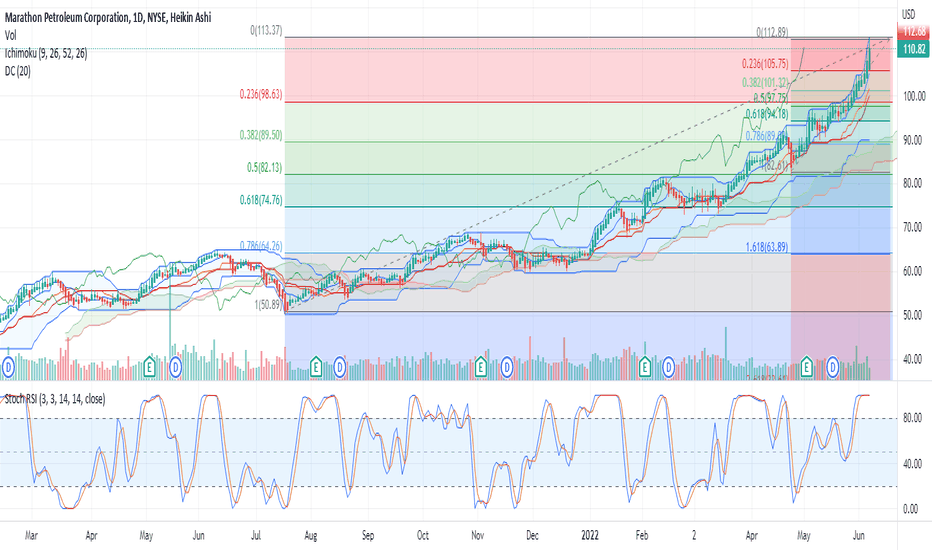Open the earnings E marker in early August
Screen dimensions: 932x550
pos(316,367)
